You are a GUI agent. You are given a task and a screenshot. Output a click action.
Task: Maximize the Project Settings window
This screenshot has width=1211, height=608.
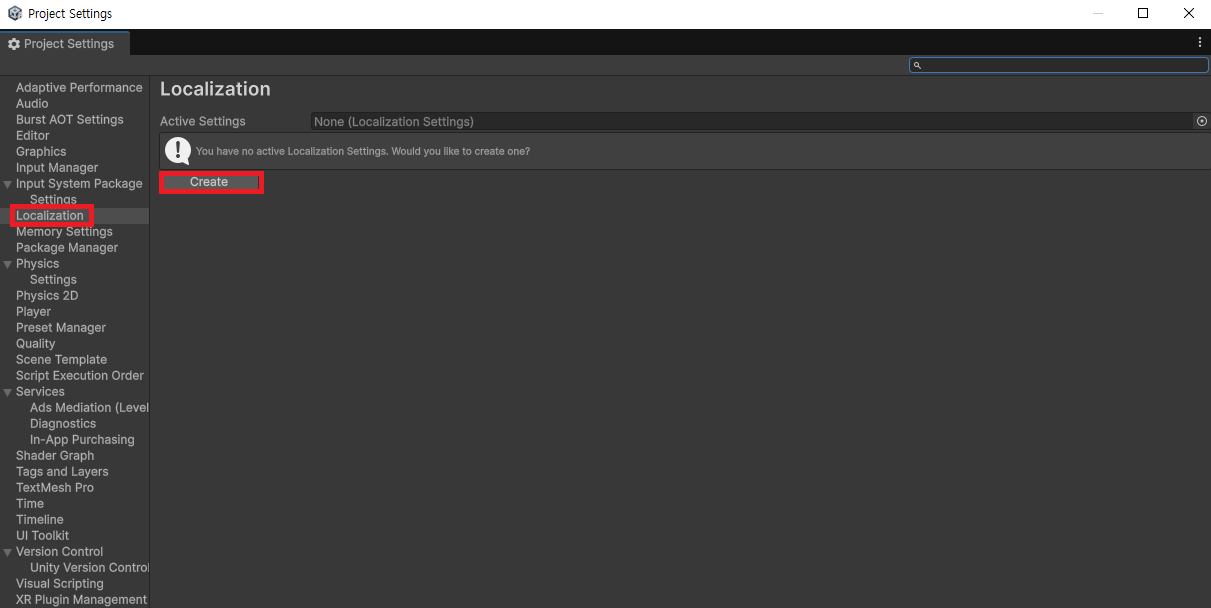(x=1143, y=14)
